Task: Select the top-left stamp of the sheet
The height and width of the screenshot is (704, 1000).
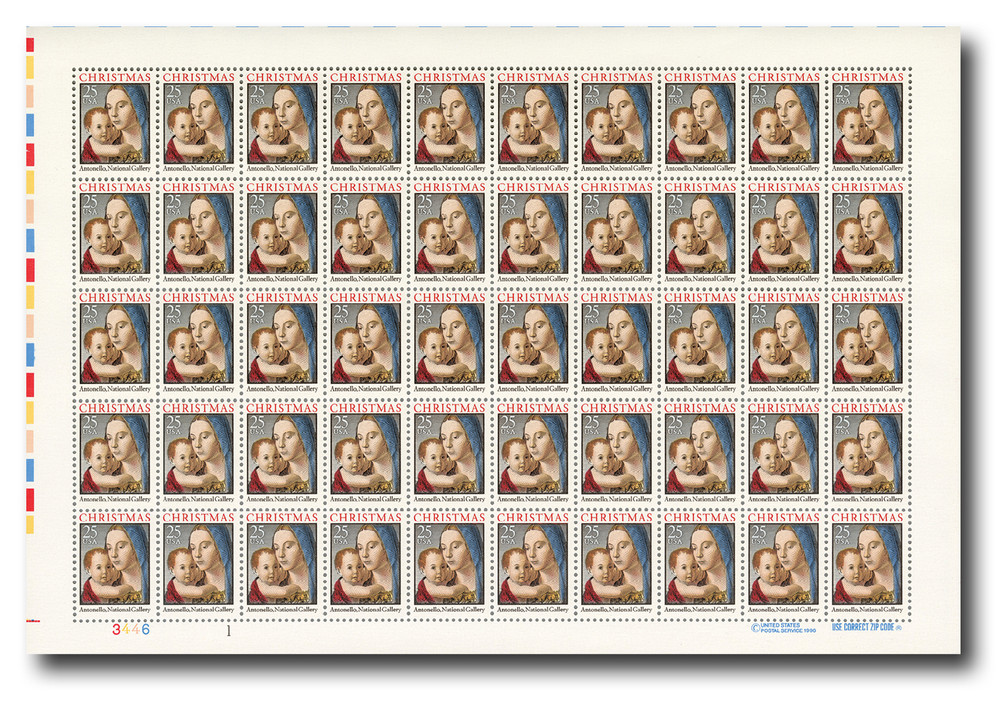Action: 115,122
